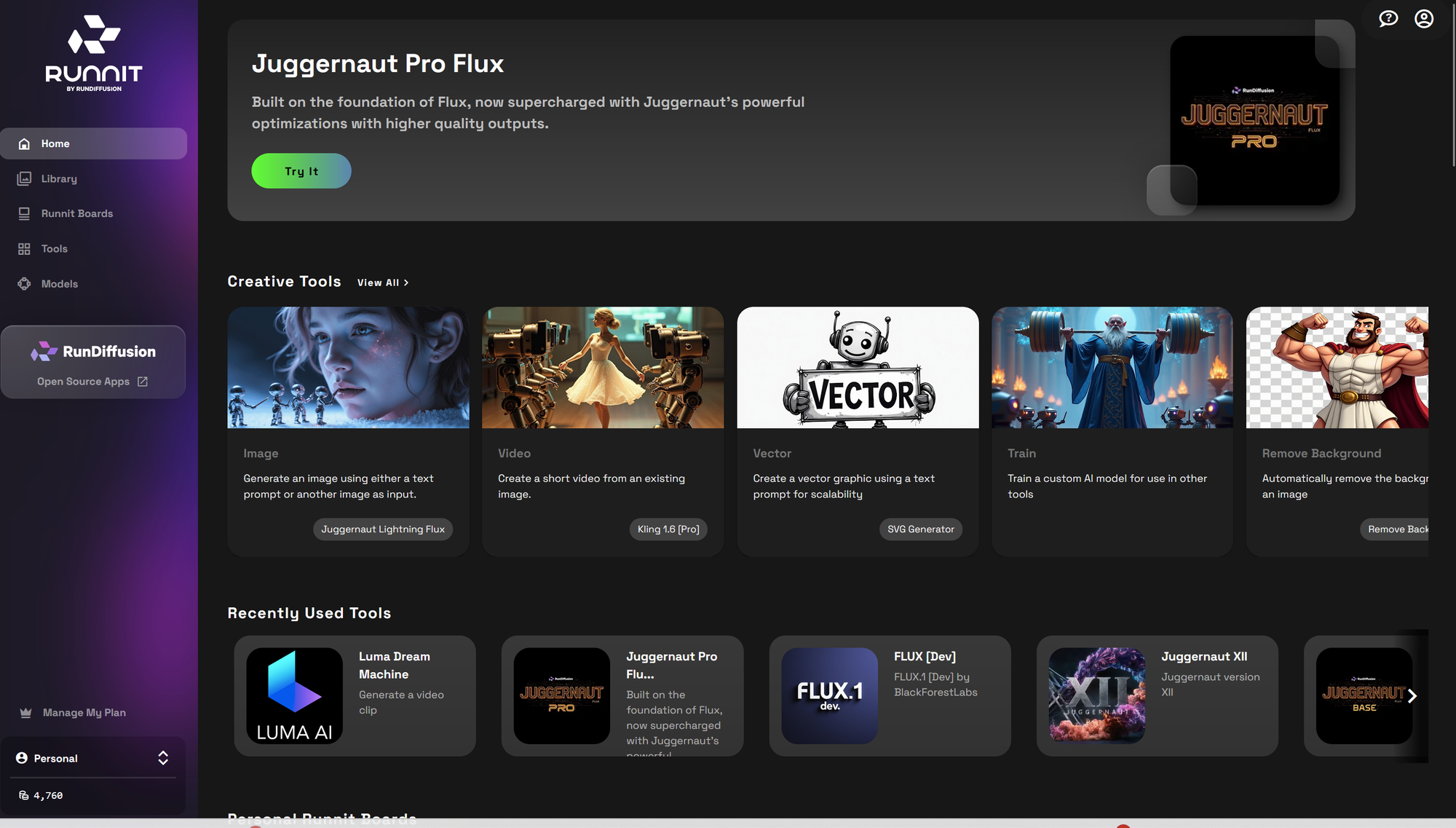
Task: Click the right carousel arrow in Recently Used Tools
Action: [1412, 695]
